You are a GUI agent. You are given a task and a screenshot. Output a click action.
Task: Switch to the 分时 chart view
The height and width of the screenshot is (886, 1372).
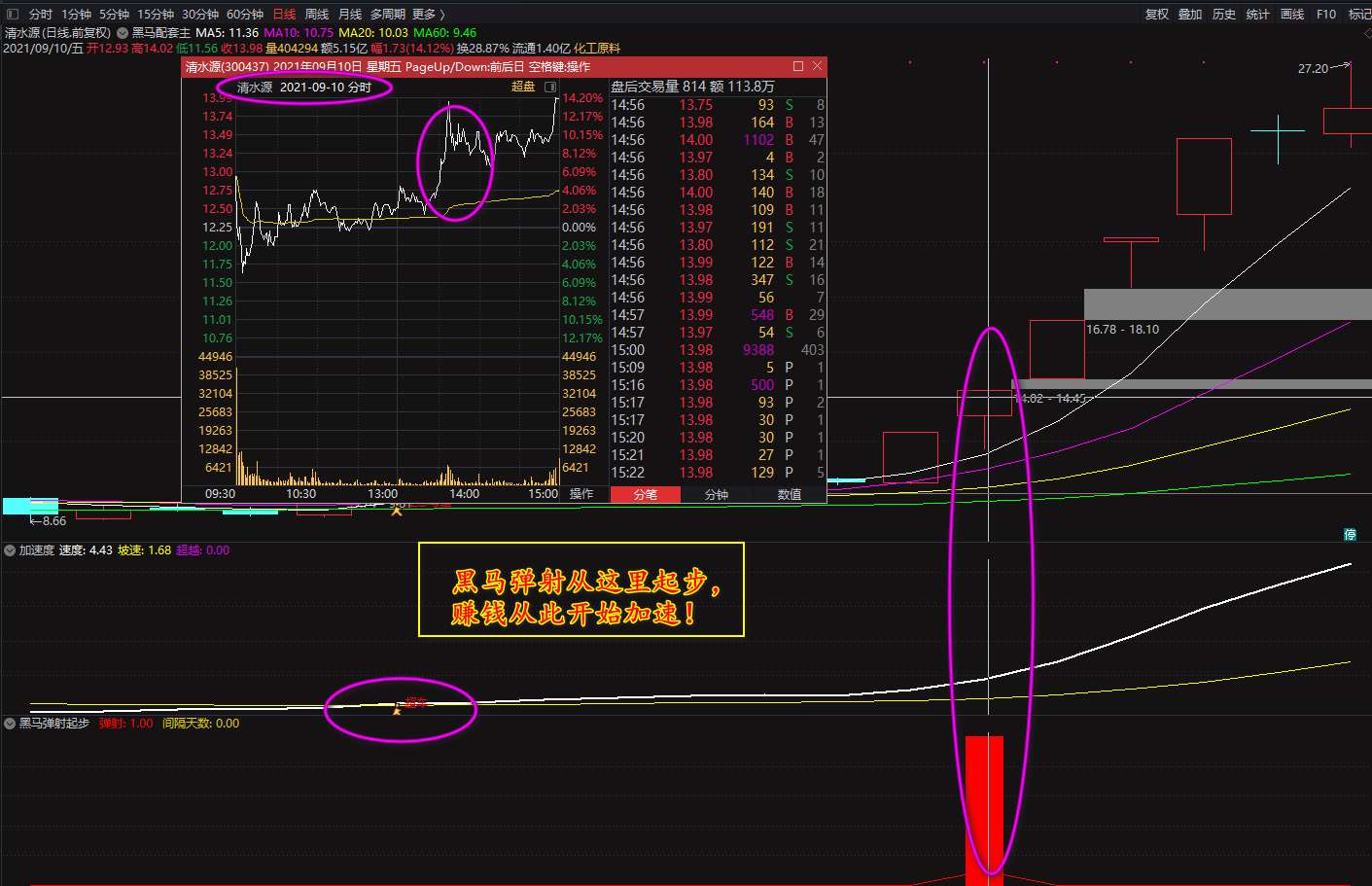41,15
